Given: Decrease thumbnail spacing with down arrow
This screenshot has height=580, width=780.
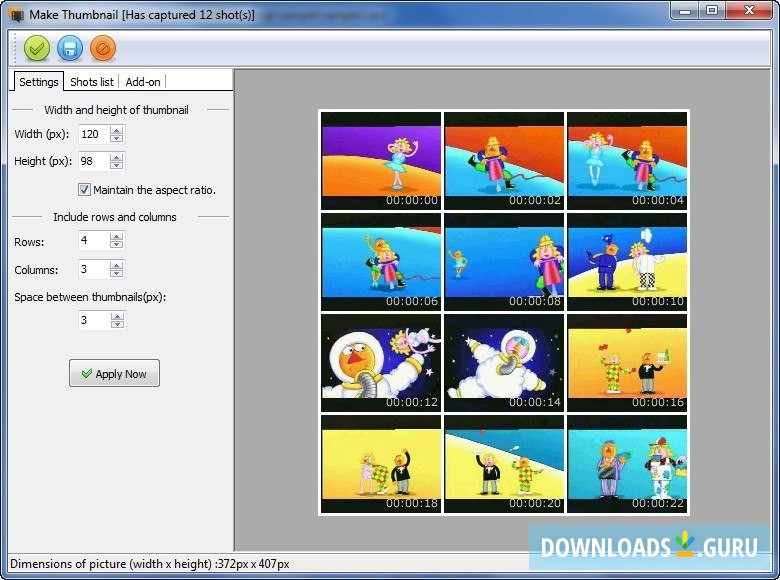Looking at the screenshot, I should pos(117,324).
